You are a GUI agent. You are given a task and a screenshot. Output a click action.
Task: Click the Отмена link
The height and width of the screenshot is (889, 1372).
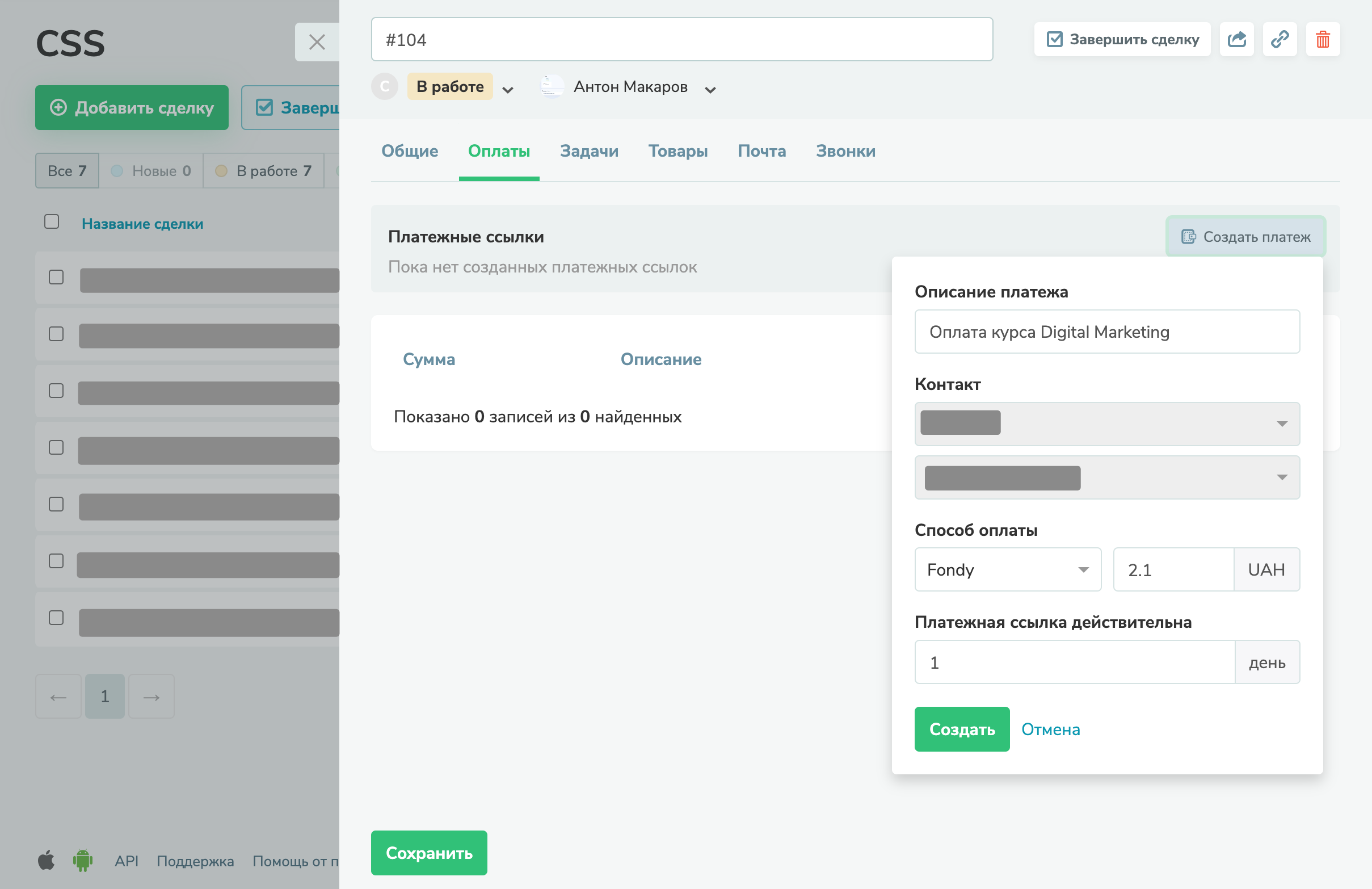(x=1050, y=729)
